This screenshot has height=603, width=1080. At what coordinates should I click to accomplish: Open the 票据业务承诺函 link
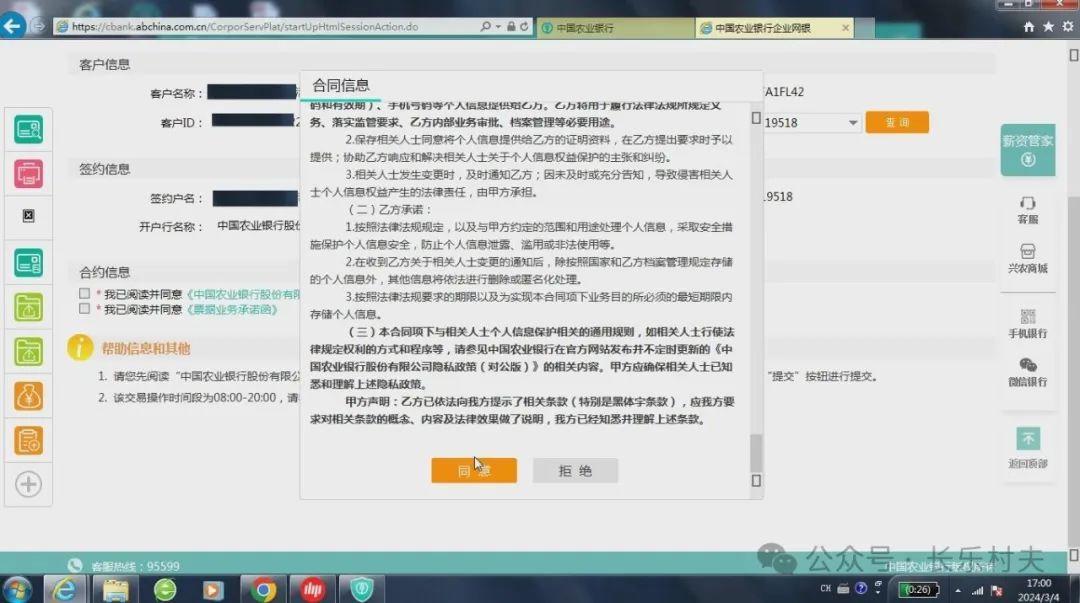point(232,309)
